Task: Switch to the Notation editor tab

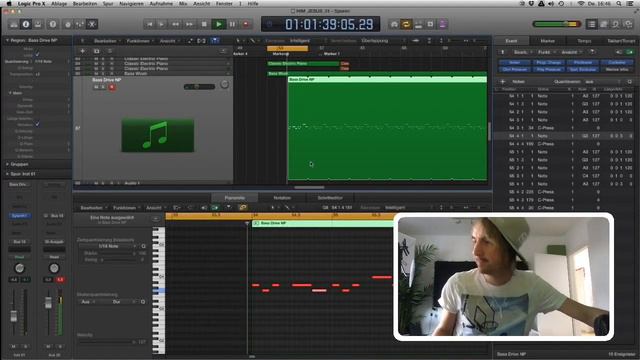Action: pyautogui.click(x=282, y=198)
